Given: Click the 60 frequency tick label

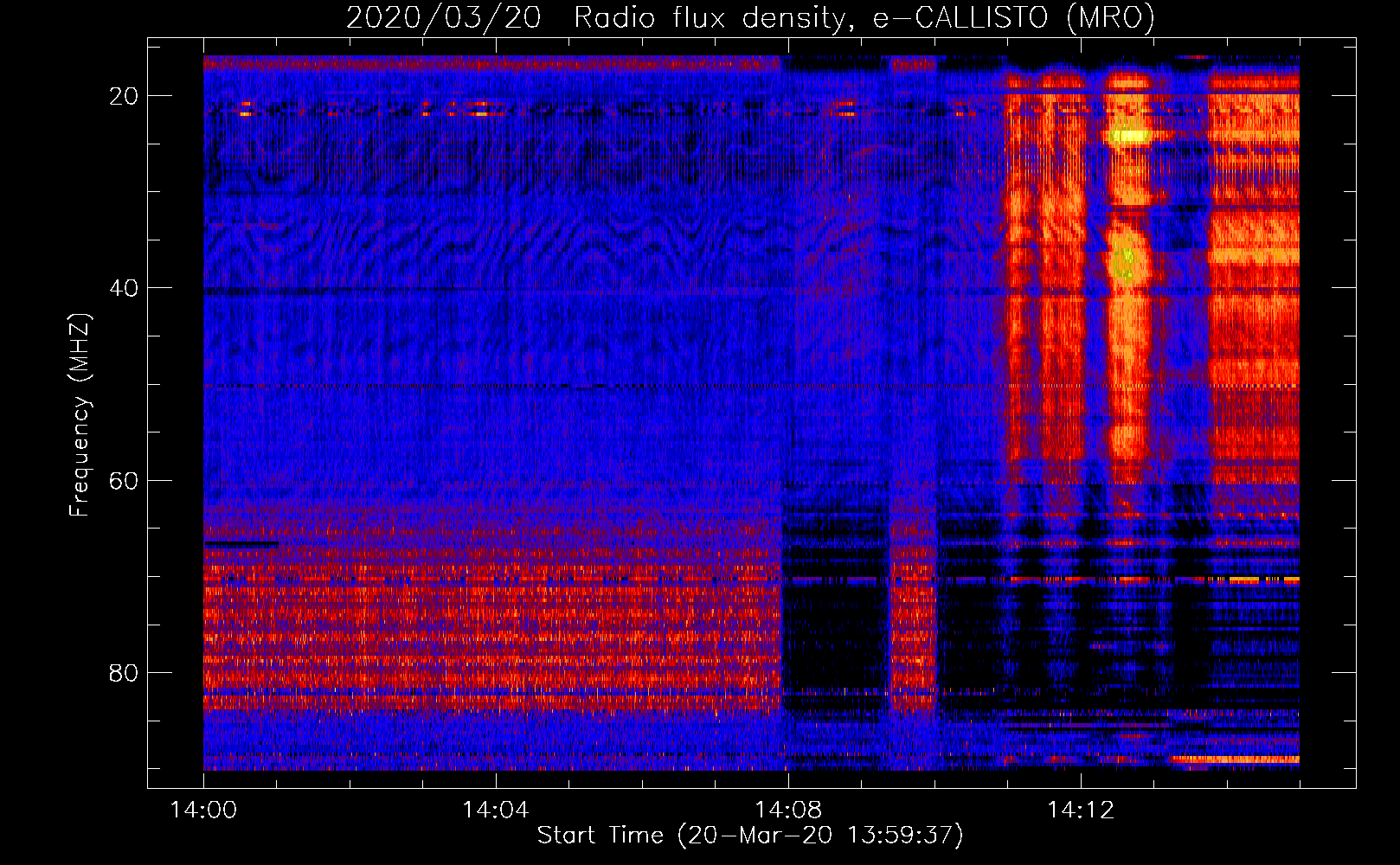Looking at the screenshot, I should click(124, 480).
